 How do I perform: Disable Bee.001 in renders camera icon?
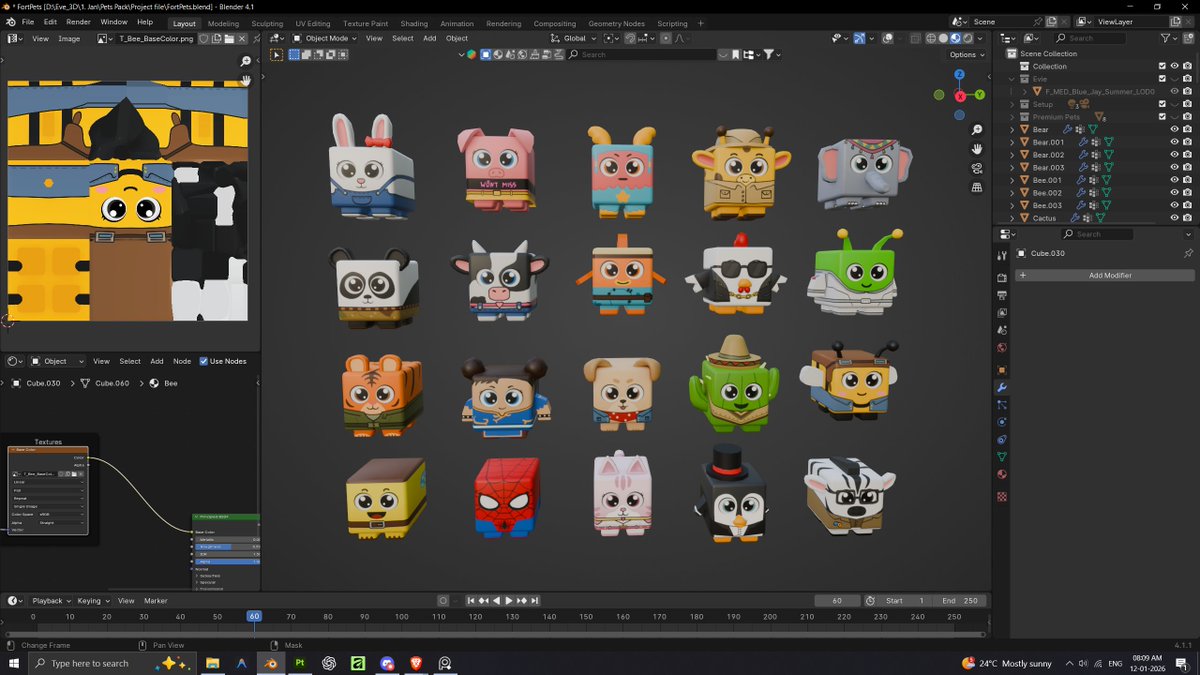tap(1187, 180)
